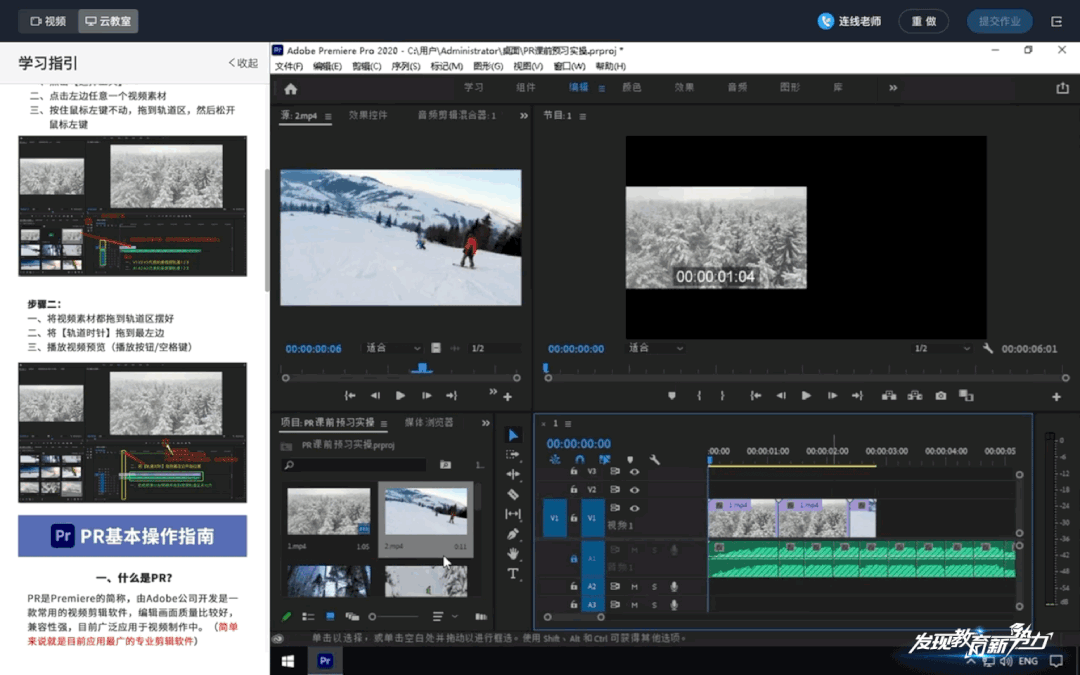Select the Pen tool

click(x=513, y=534)
